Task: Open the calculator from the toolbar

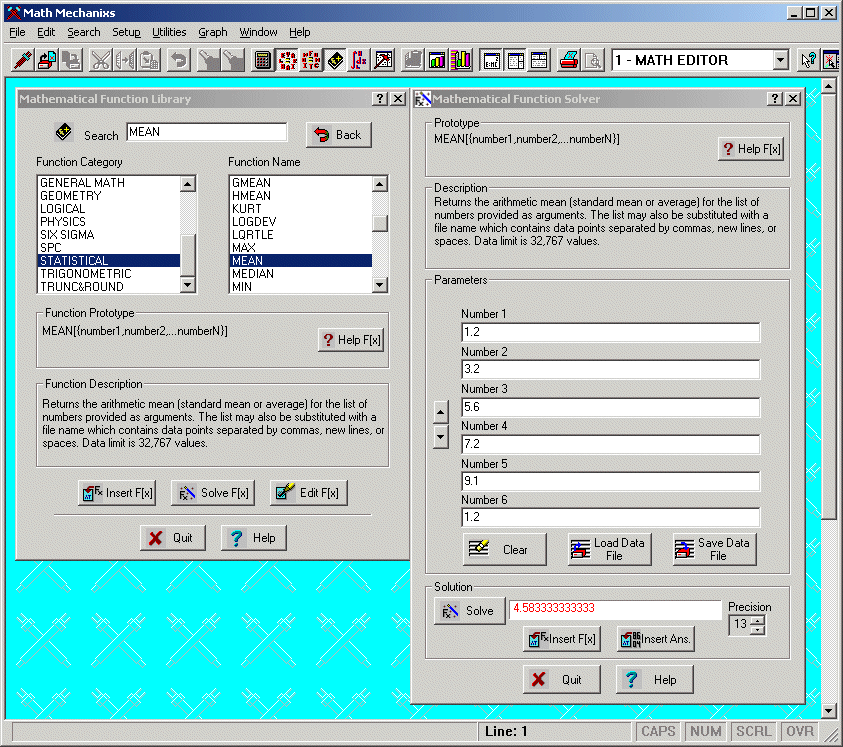Action: click(262, 60)
